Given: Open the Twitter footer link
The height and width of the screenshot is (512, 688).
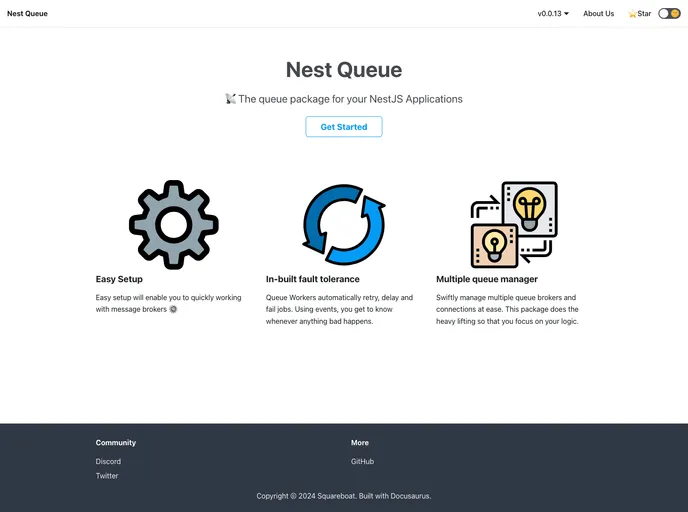Looking at the screenshot, I should pyautogui.click(x=107, y=476).
